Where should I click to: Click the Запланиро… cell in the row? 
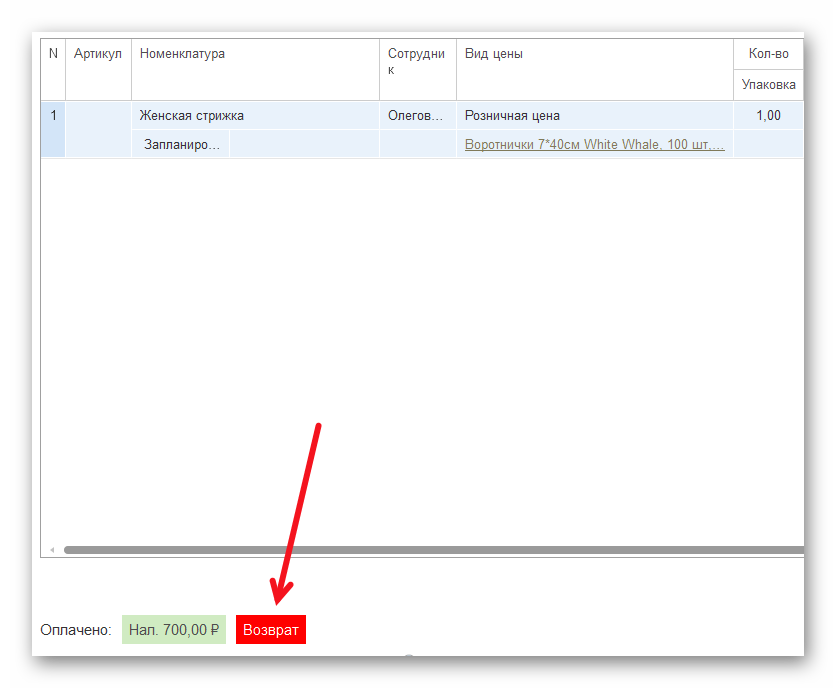click(181, 145)
